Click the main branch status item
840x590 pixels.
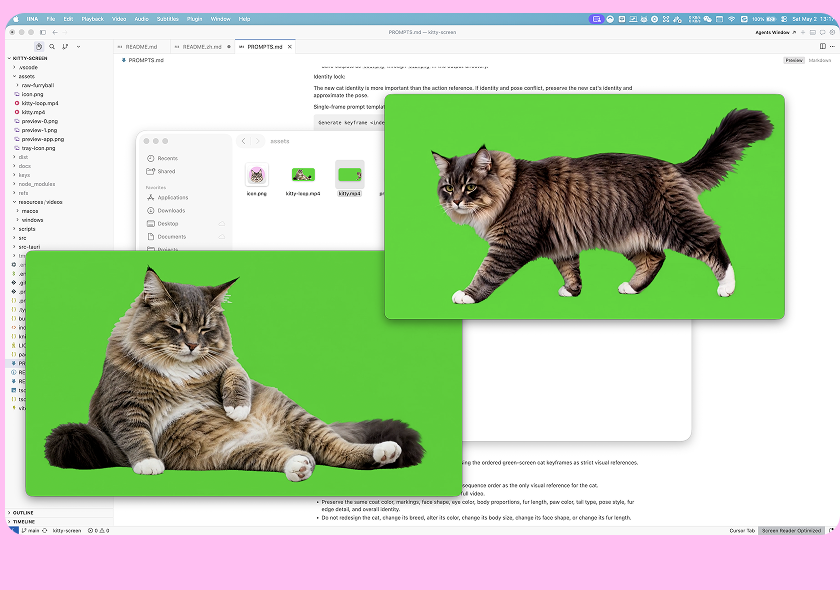point(31,531)
